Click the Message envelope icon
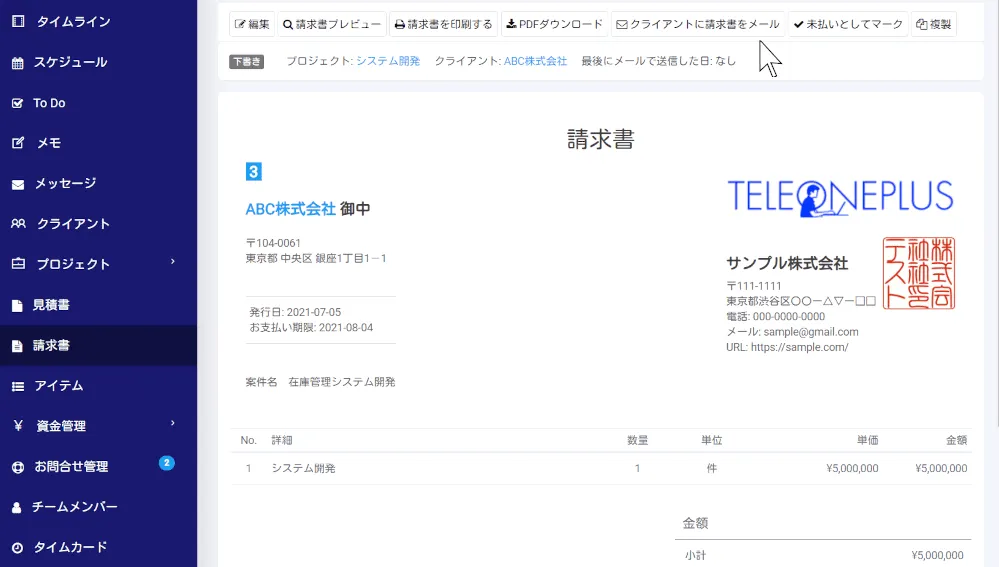Viewport: 999px width, 567px height. pos(18,184)
